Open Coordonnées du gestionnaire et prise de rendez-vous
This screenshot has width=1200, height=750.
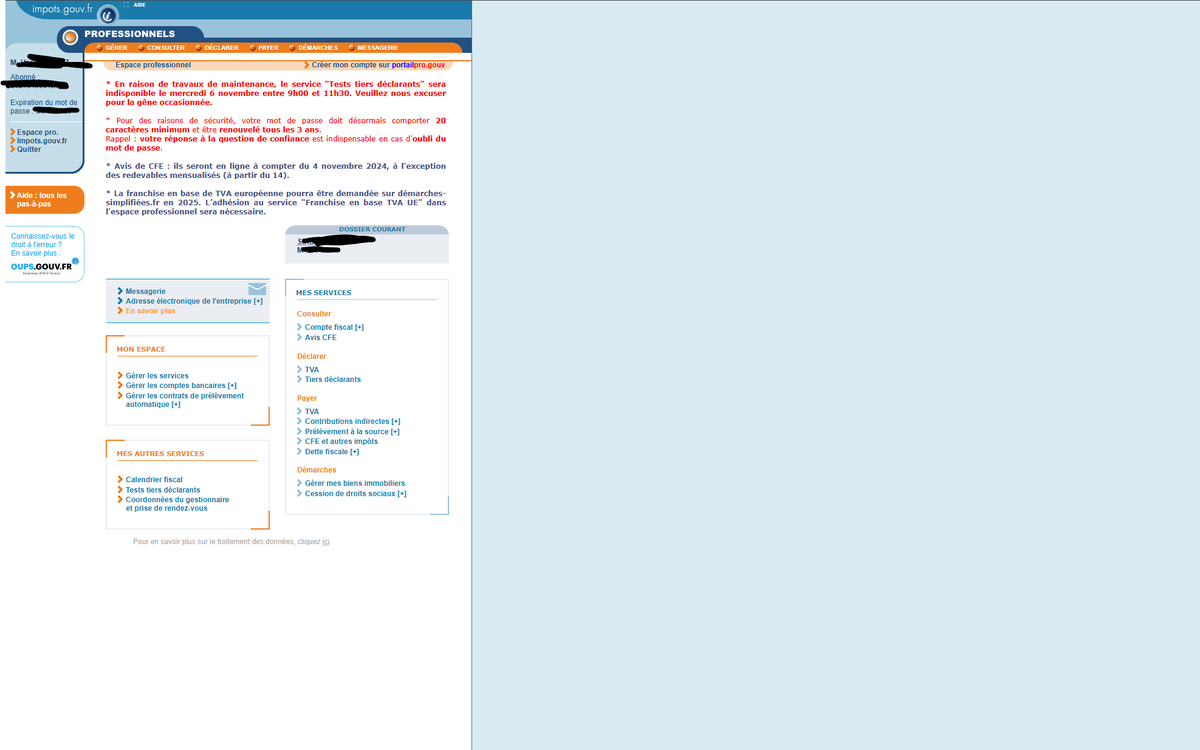coord(177,504)
